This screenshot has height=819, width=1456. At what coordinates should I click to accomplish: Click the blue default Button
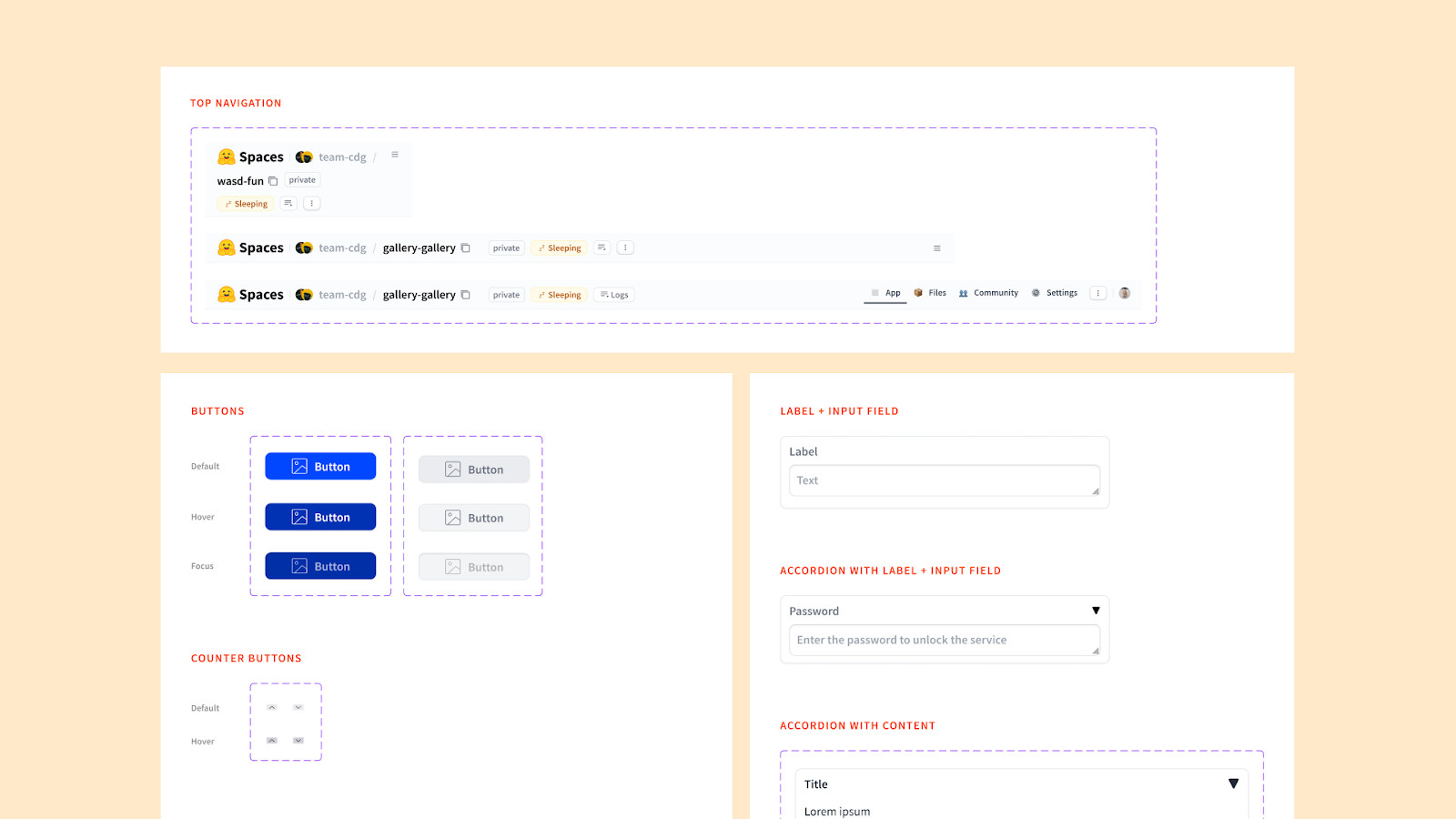320,465
